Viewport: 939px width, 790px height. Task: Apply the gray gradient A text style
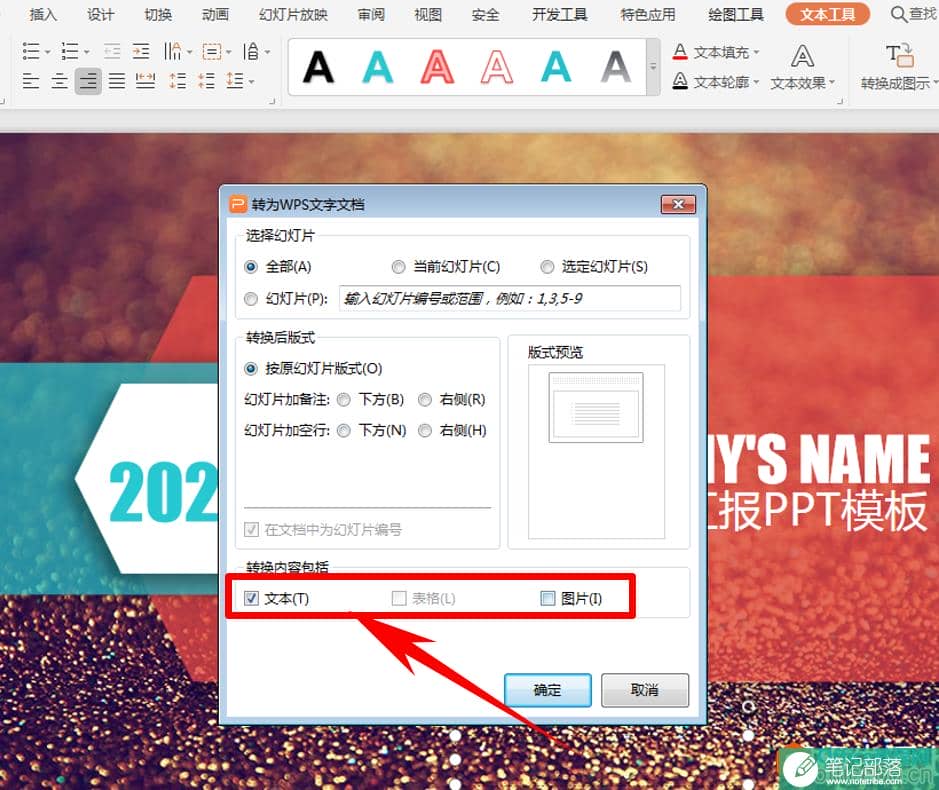(x=616, y=67)
